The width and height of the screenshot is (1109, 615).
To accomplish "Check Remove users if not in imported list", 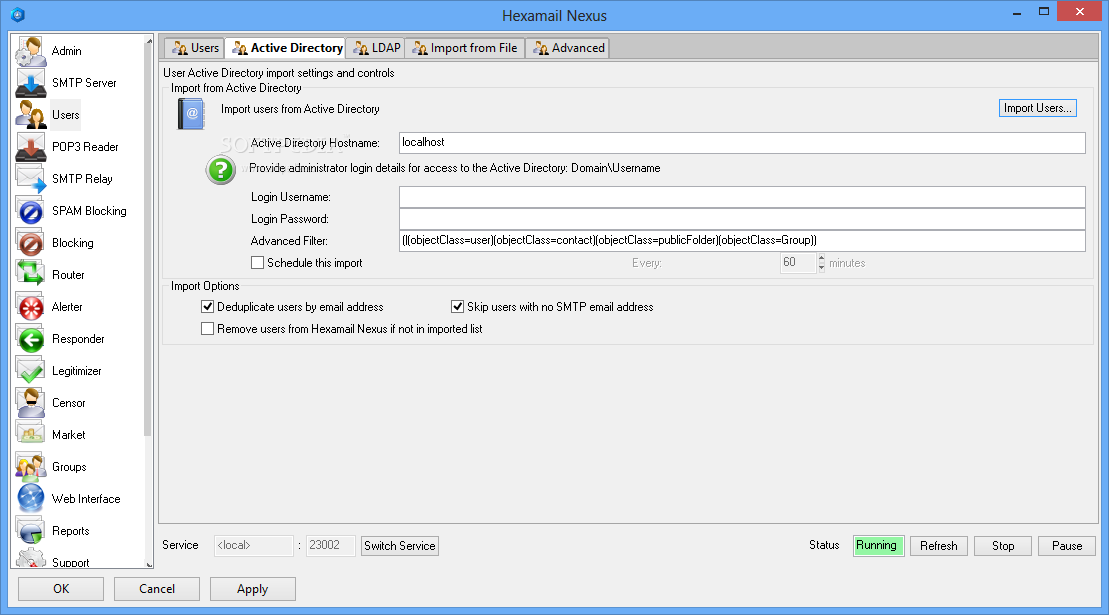I will pyautogui.click(x=207, y=329).
